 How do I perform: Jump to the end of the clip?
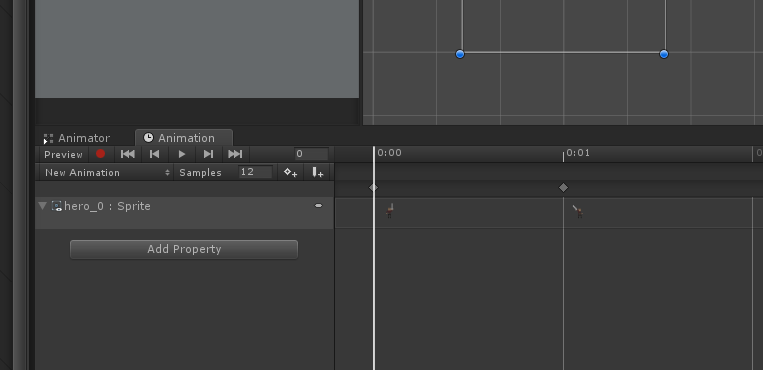pyautogui.click(x=235, y=154)
